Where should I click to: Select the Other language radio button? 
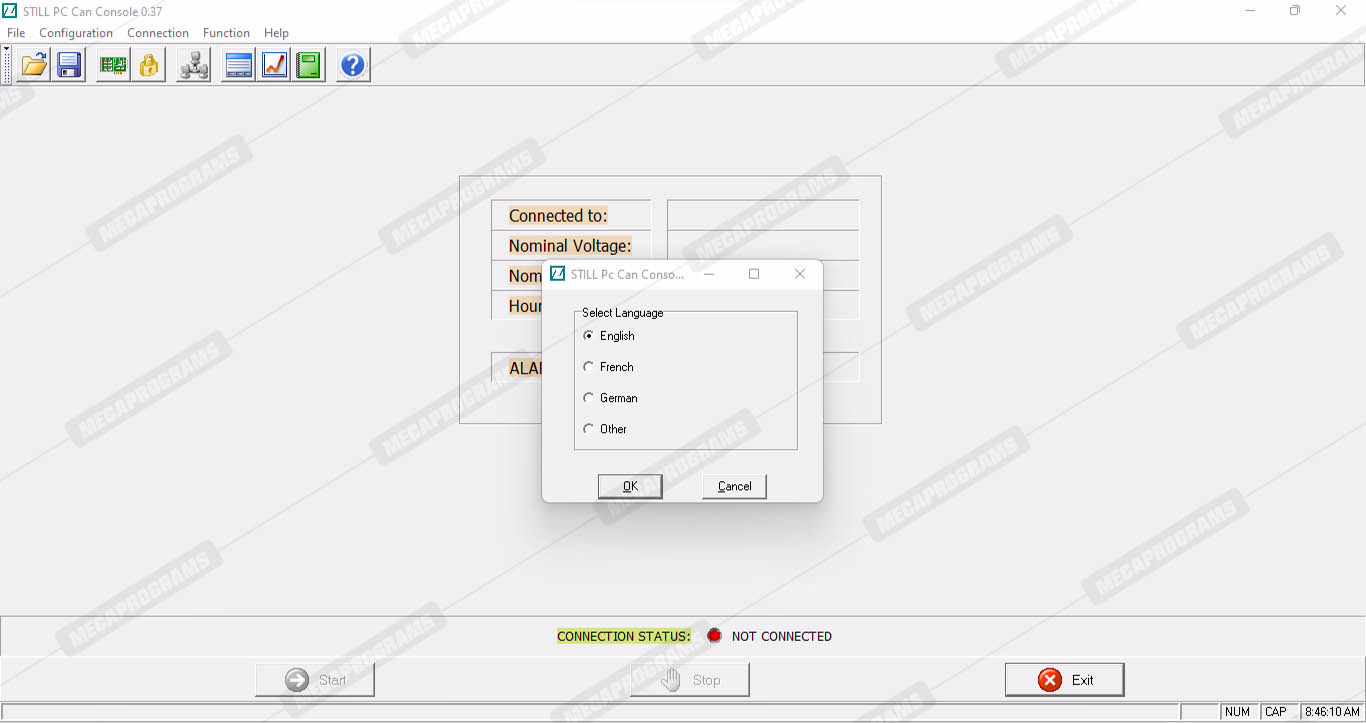(x=589, y=429)
